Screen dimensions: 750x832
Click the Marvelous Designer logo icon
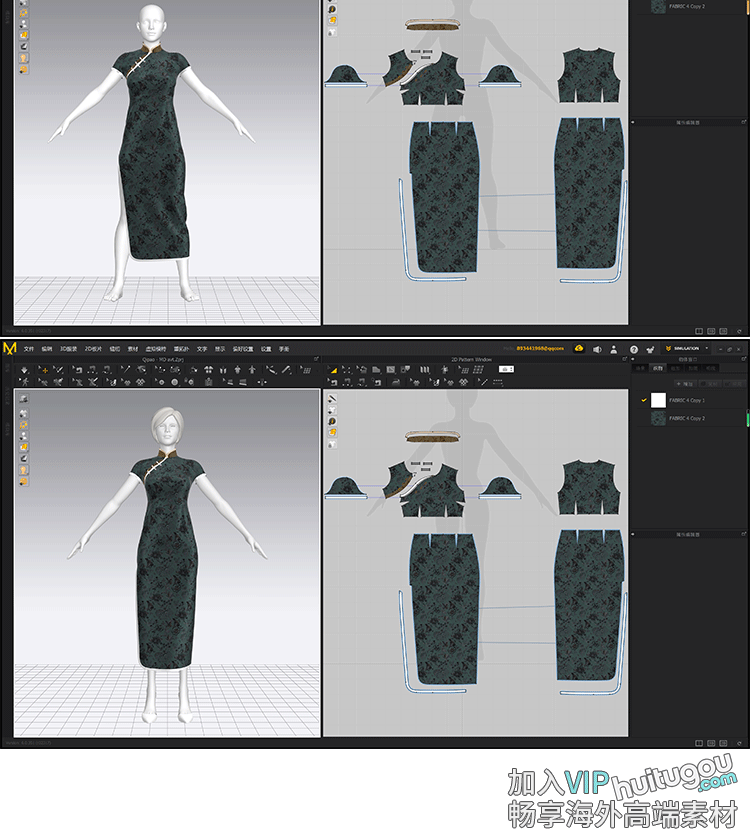point(10,348)
